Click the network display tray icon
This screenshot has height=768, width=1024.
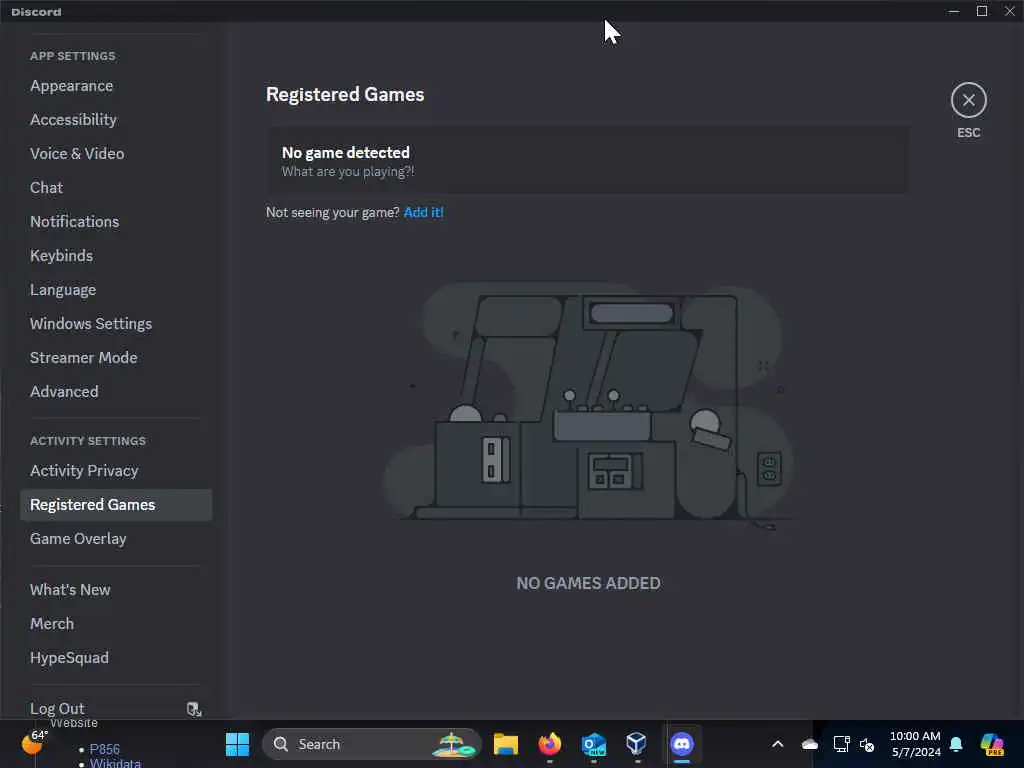(x=841, y=744)
